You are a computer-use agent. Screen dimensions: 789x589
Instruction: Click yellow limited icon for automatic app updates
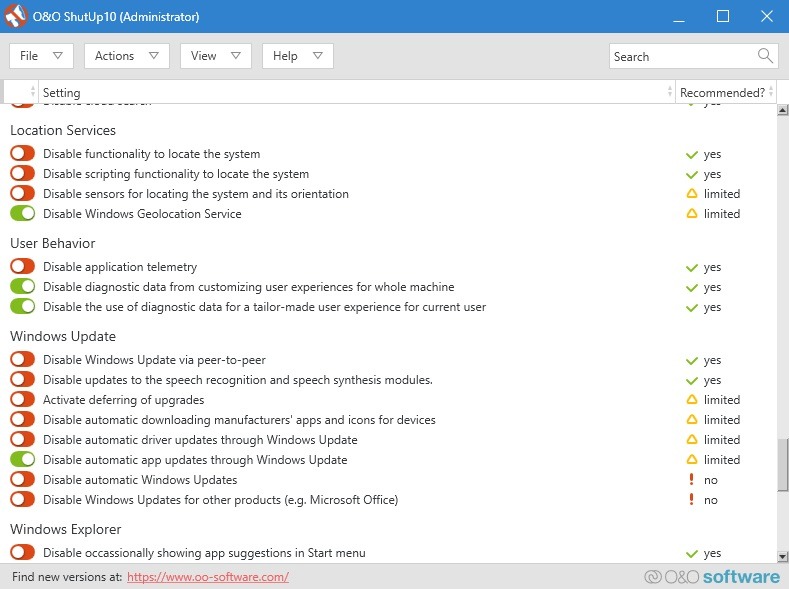[x=692, y=460]
